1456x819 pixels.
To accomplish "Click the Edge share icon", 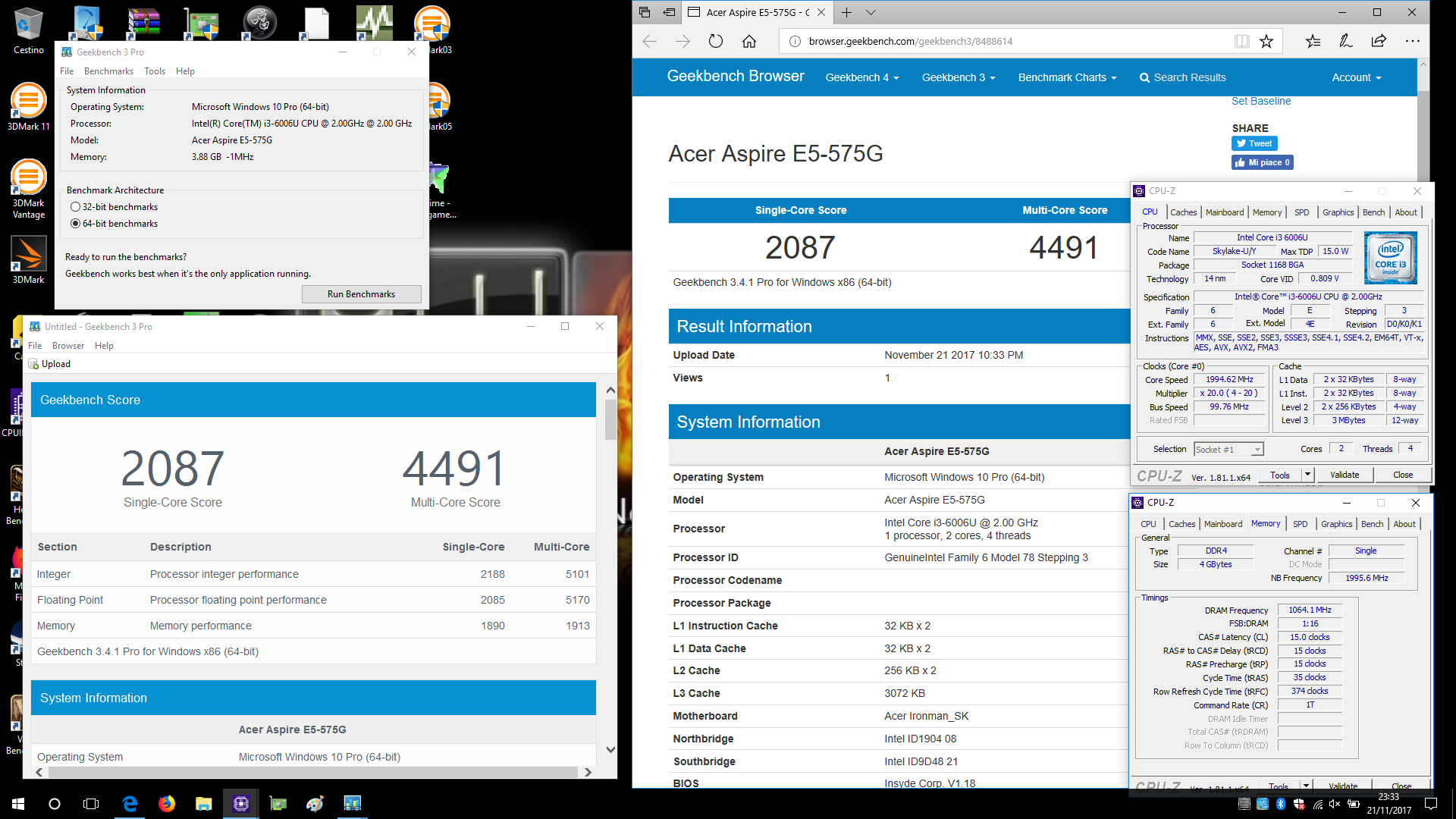I will (1379, 41).
